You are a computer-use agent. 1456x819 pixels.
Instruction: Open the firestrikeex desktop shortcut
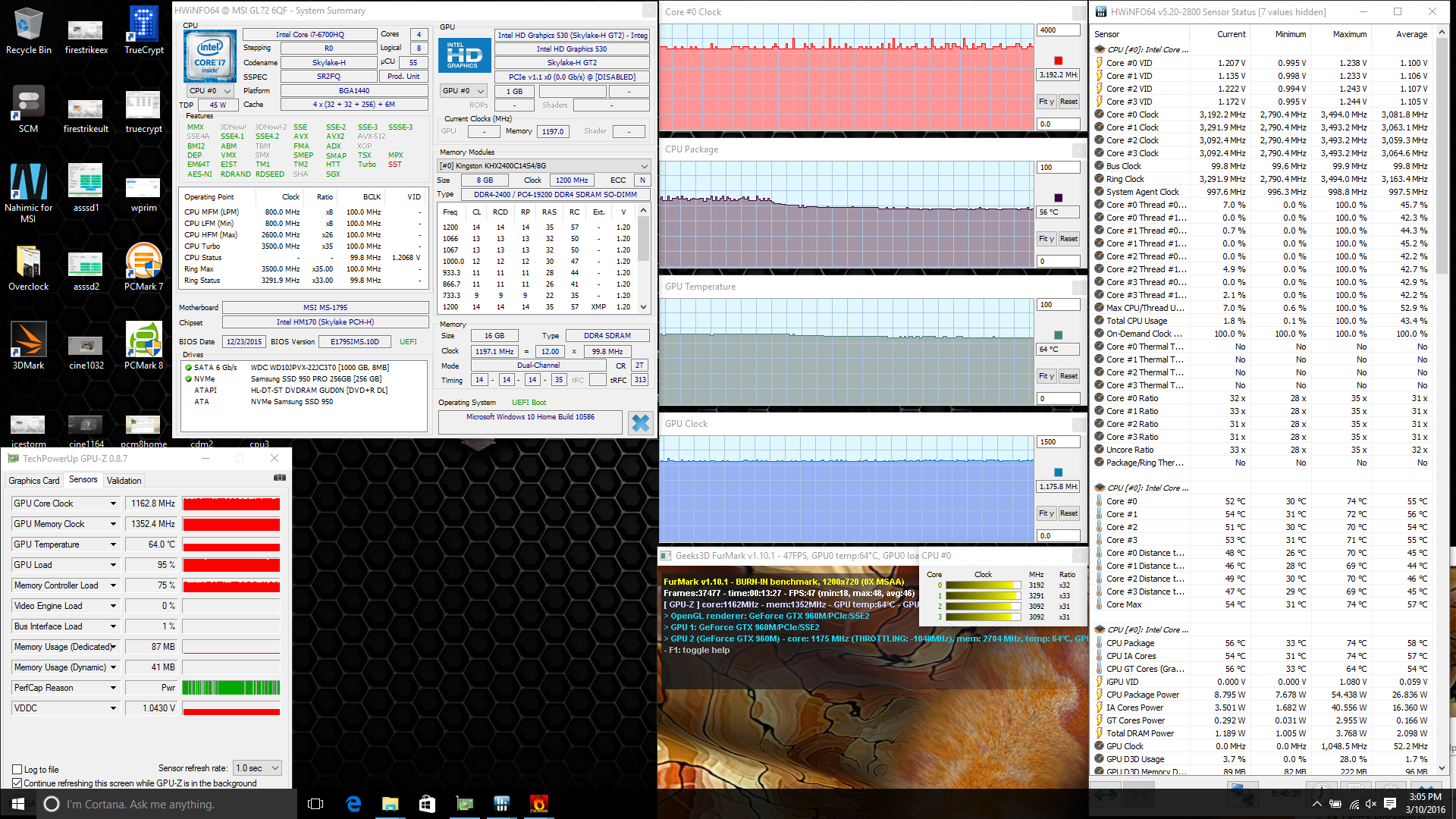(x=86, y=36)
